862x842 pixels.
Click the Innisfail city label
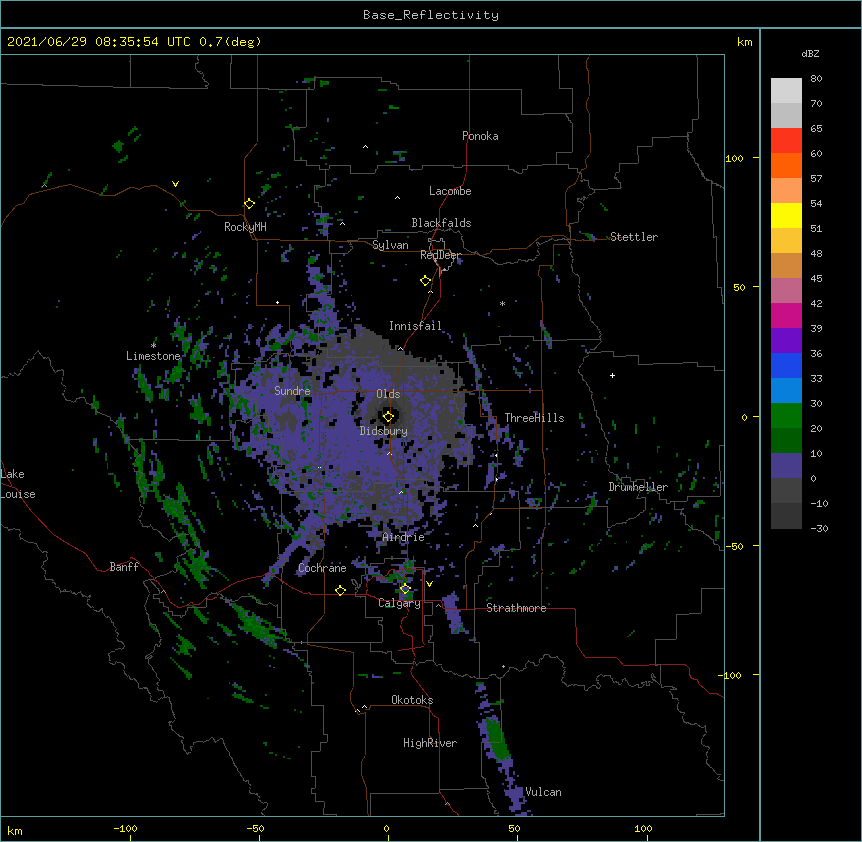tap(415, 326)
